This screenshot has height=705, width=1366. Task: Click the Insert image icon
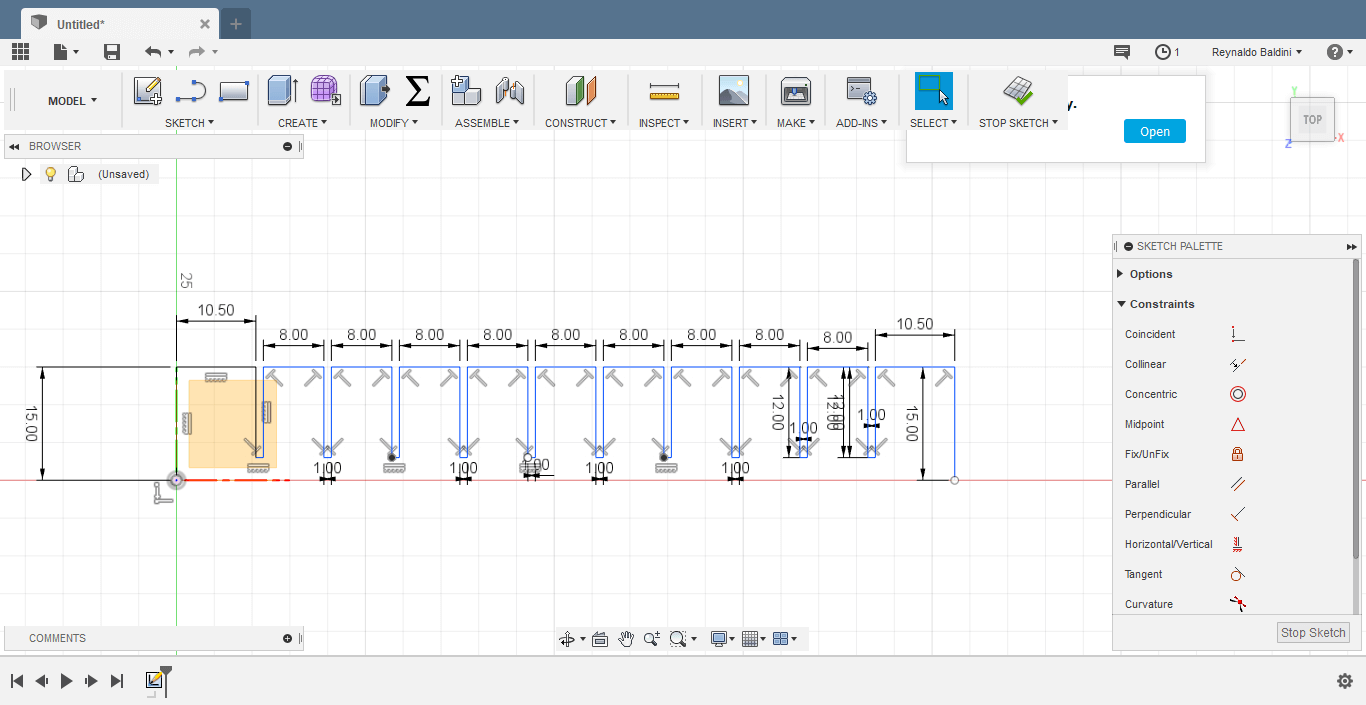pyautogui.click(x=734, y=91)
